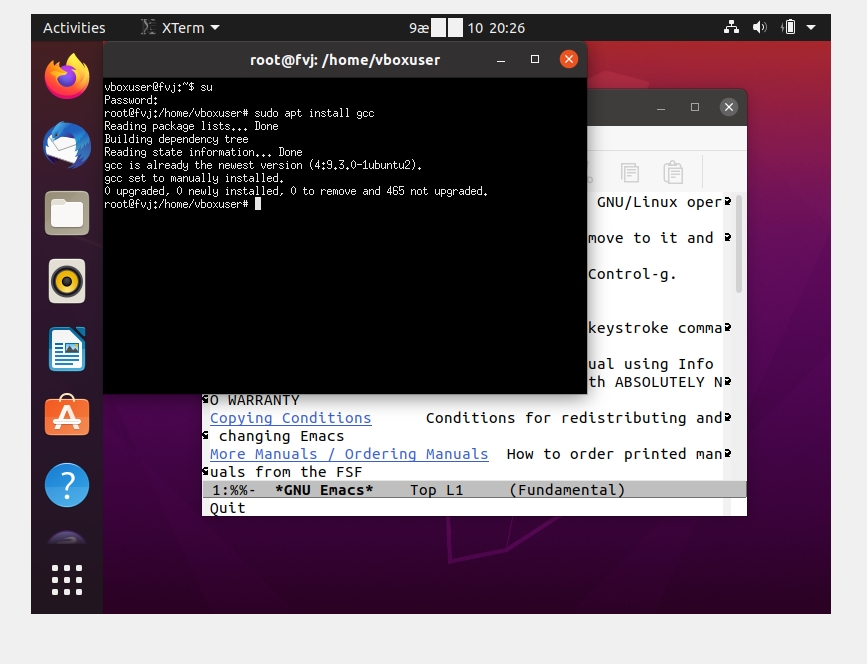Click the Building dependency tree line
Screen dimensions: 867x664
pos(176,139)
